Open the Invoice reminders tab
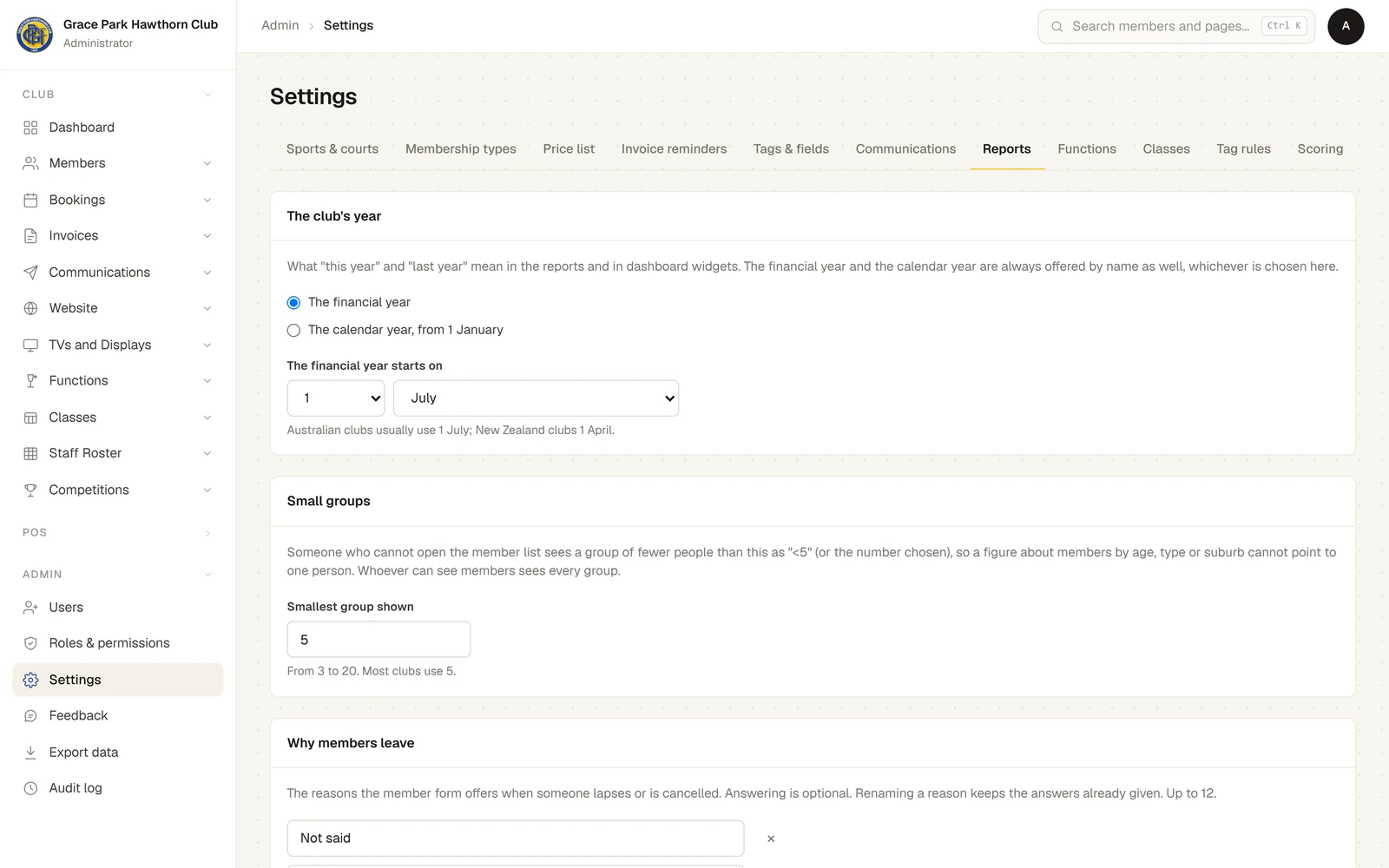 [x=674, y=149]
